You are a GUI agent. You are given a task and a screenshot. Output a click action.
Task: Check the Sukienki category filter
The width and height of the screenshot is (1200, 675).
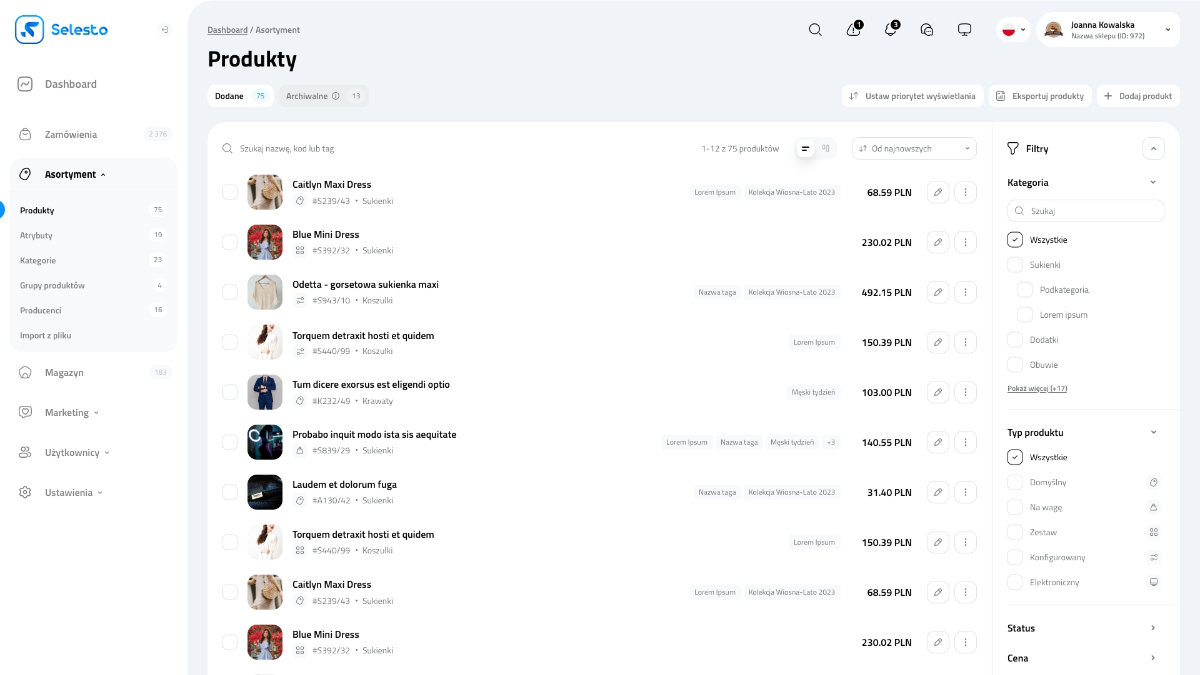click(x=1015, y=265)
